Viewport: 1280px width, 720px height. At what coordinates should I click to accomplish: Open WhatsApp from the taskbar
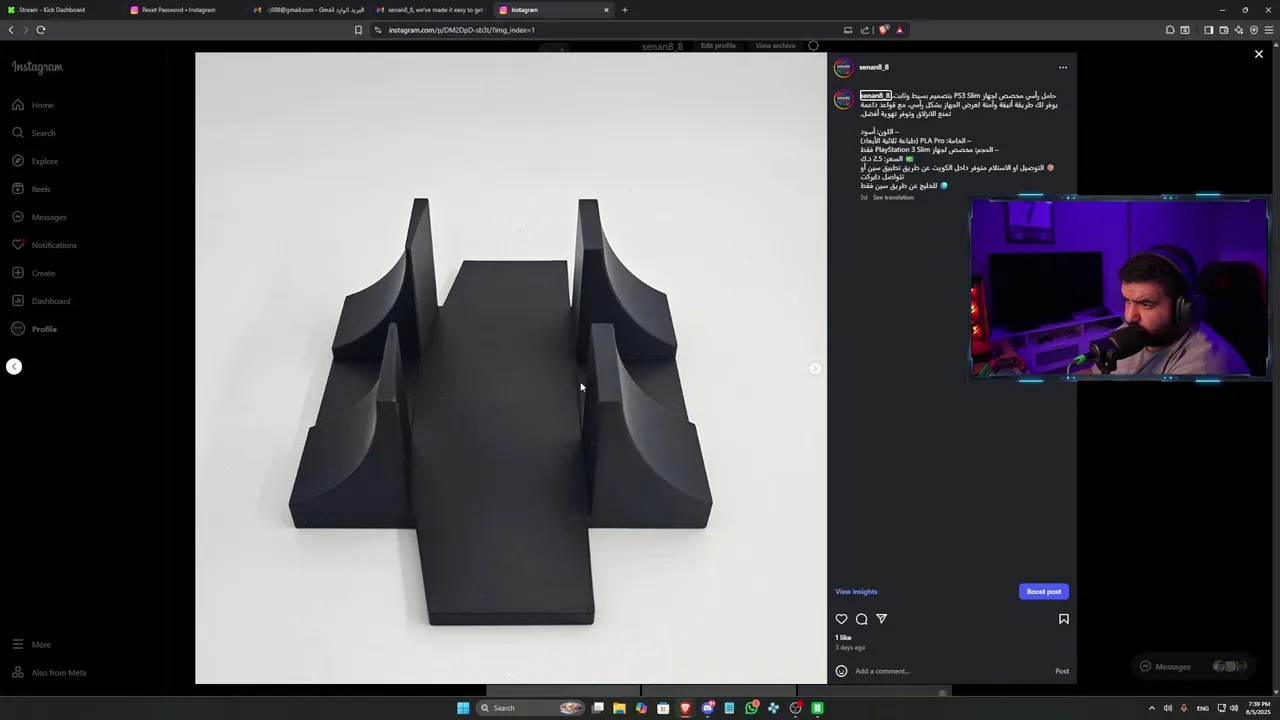[x=751, y=708]
